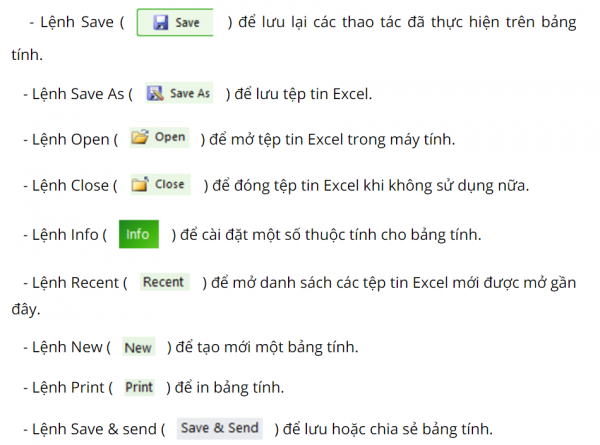Click the blue floppy disk Save icon
The height and width of the screenshot is (445, 600).
(x=161, y=23)
